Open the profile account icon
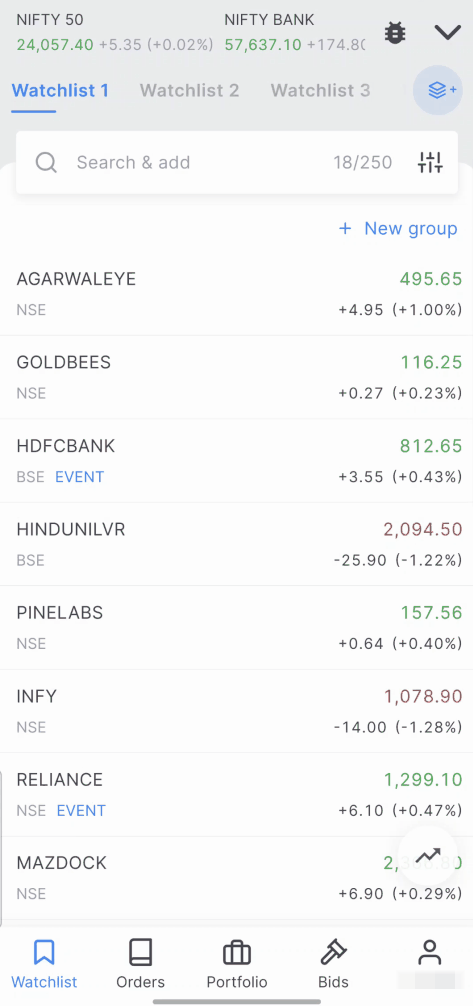This screenshot has width=473, height=1006. (x=429, y=953)
